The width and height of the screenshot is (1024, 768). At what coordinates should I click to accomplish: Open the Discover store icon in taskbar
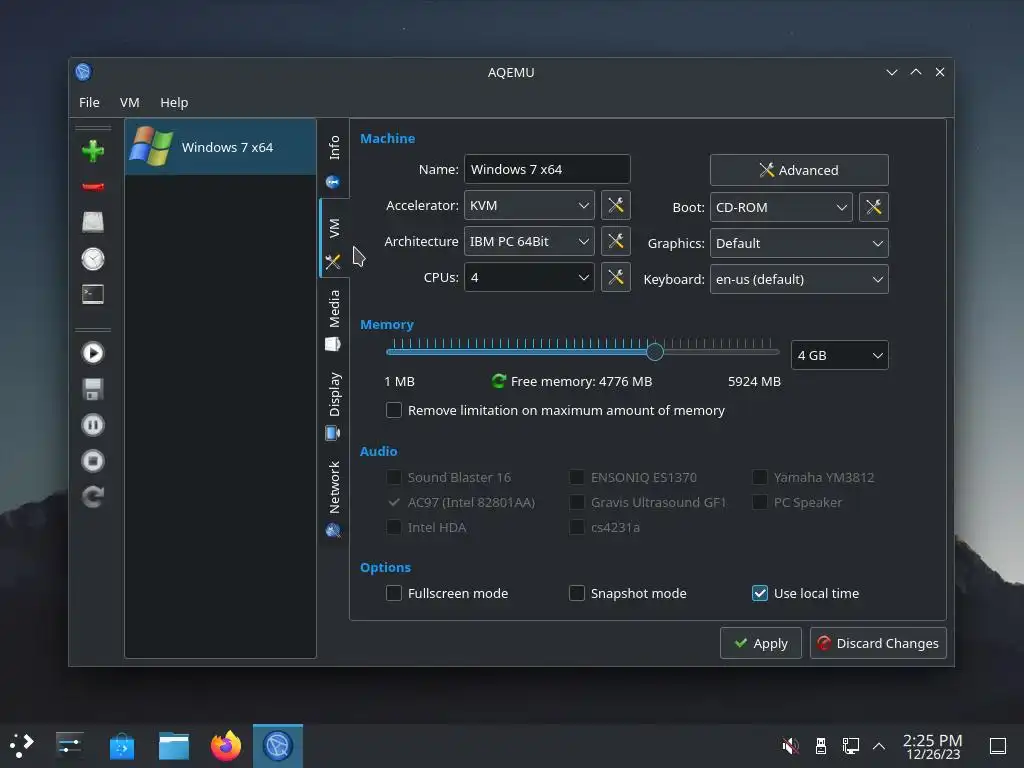pos(121,745)
